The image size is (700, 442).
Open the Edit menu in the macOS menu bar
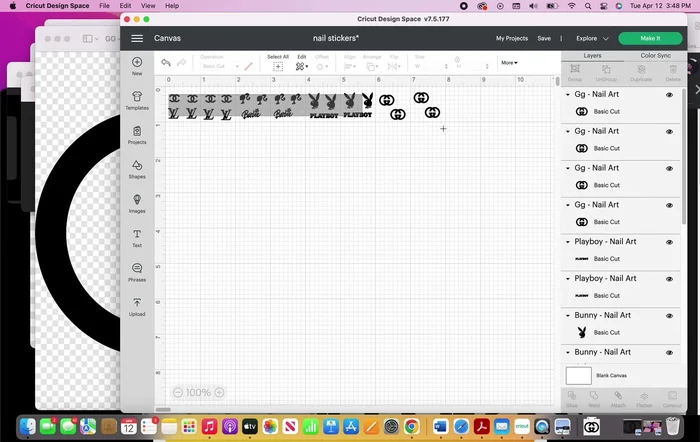[x=125, y=6]
